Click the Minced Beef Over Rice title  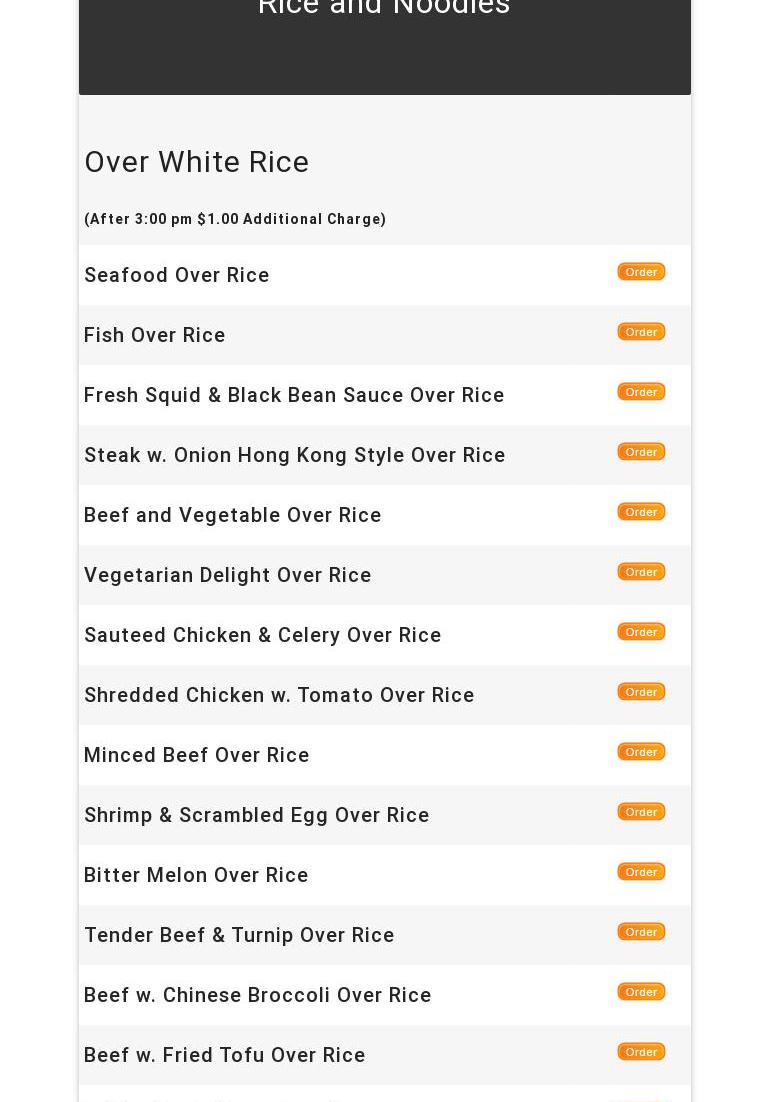click(196, 755)
